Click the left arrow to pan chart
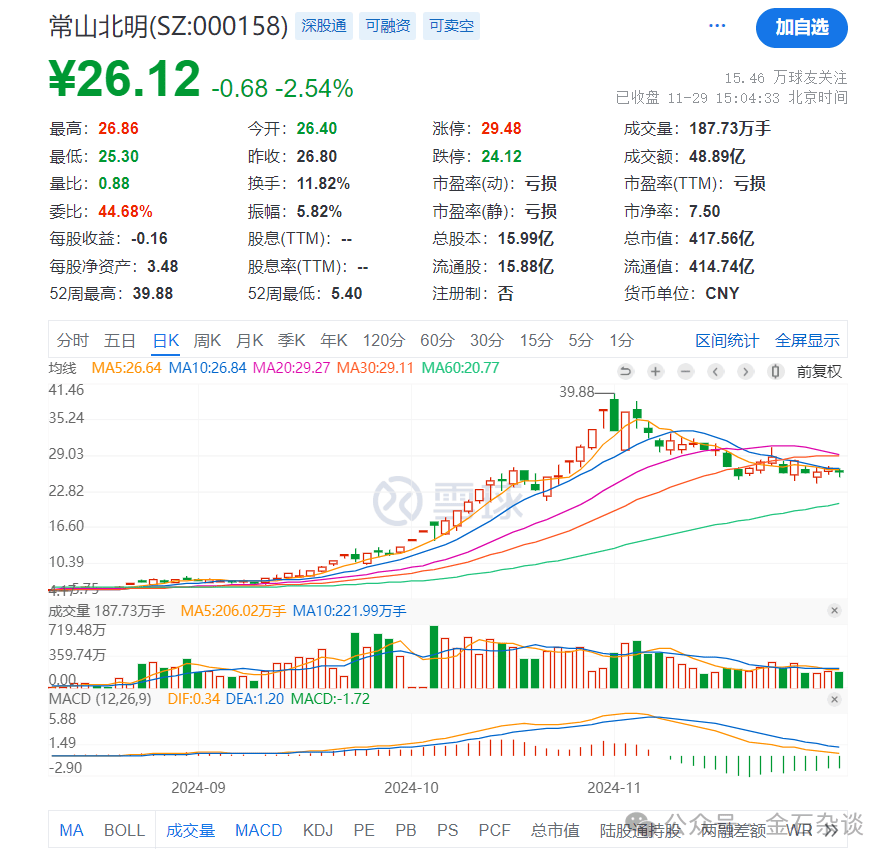The image size is (892, 860). [x=715, y=371]
